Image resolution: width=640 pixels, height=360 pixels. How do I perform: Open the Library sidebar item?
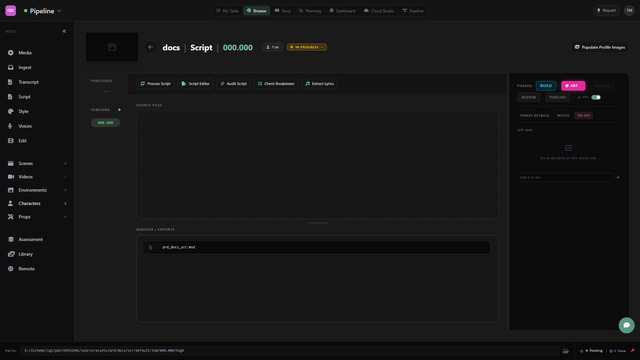point(24,254)
